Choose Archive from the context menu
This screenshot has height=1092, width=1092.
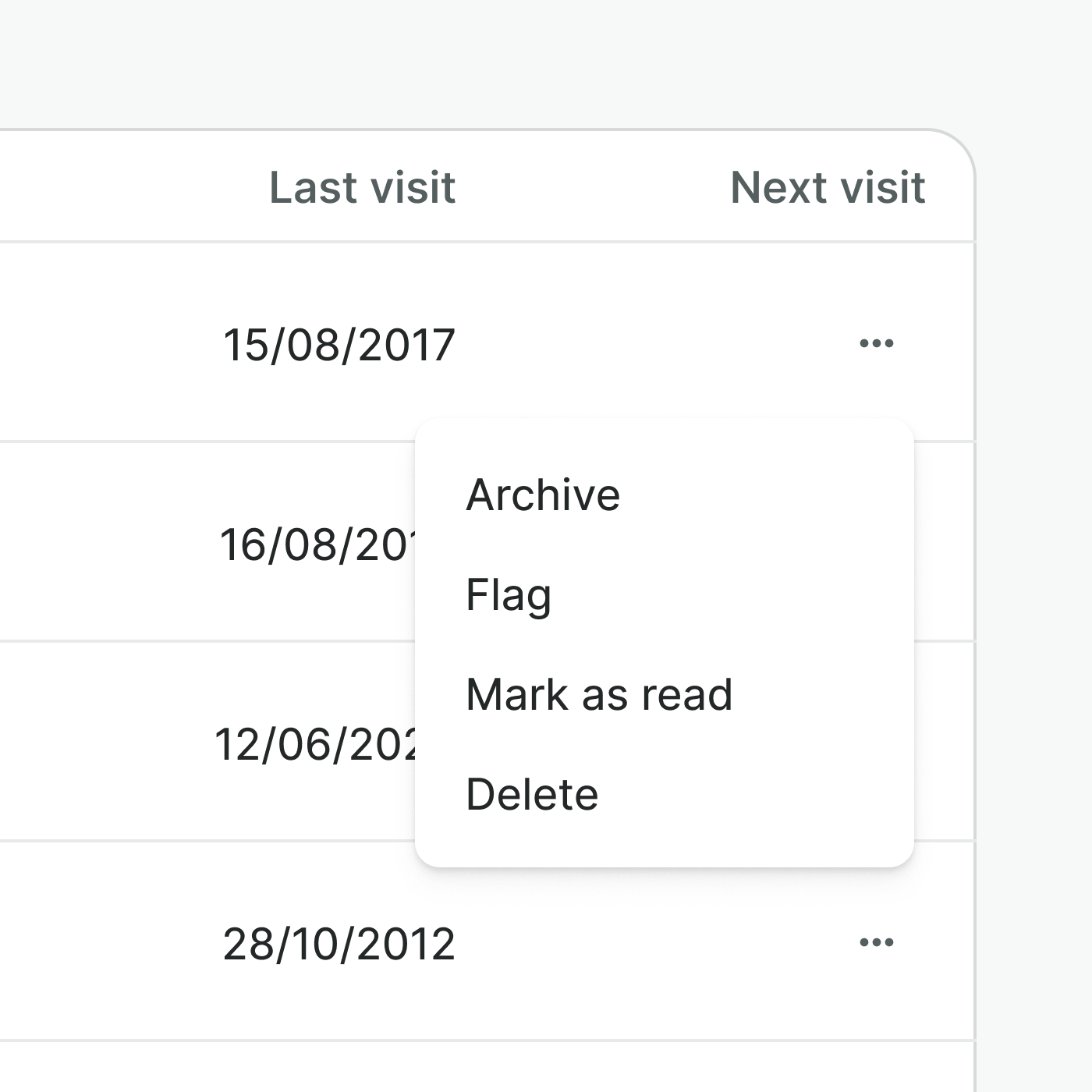[x=543, y=495]
